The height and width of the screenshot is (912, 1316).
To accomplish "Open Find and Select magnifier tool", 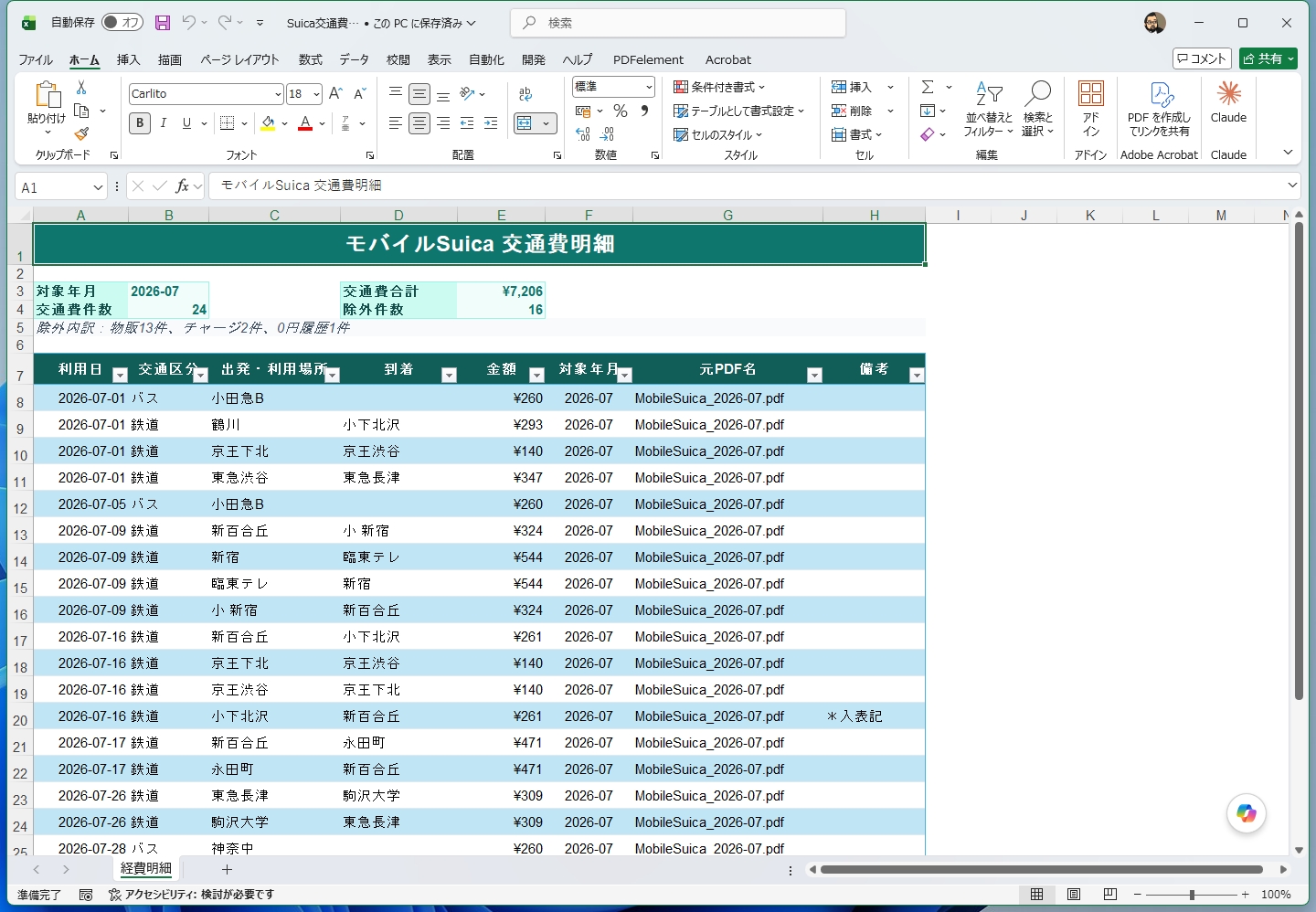I will coord(1038,109).
